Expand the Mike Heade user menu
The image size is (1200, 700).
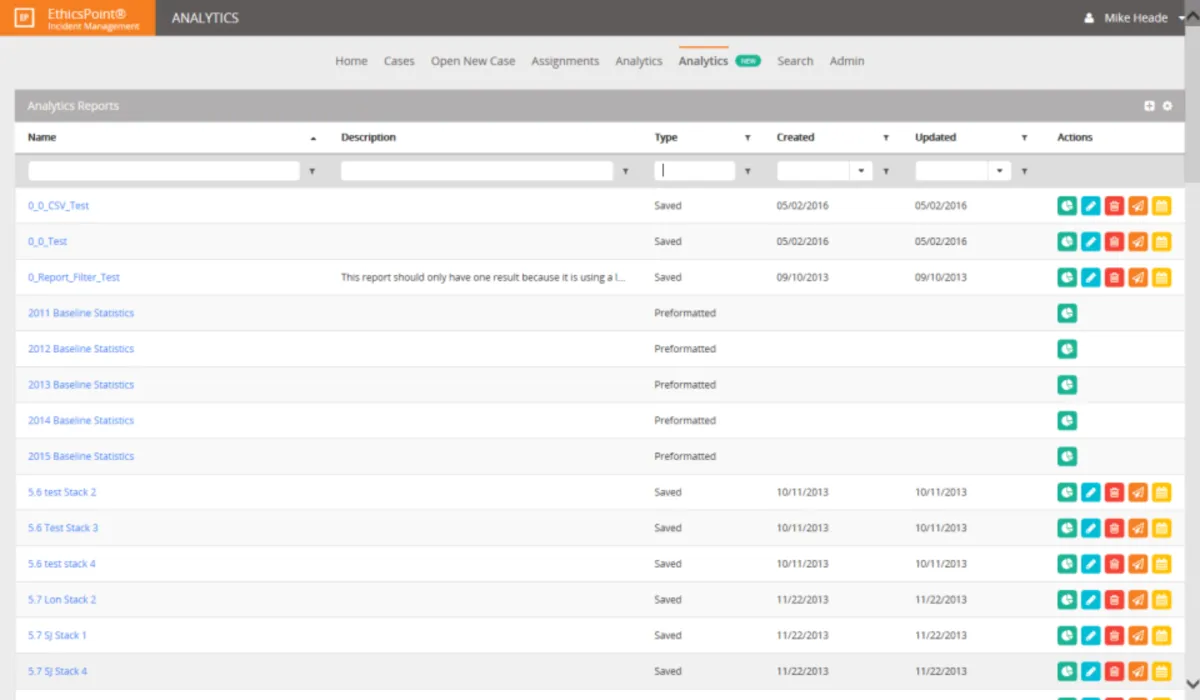click(1182, 18)
